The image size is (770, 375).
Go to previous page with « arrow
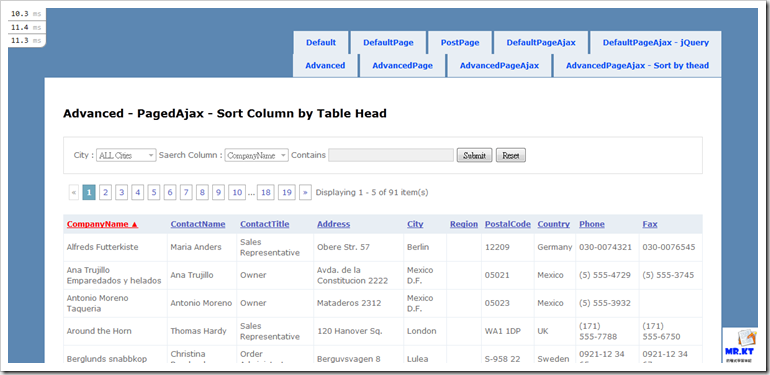click(74, 192)
